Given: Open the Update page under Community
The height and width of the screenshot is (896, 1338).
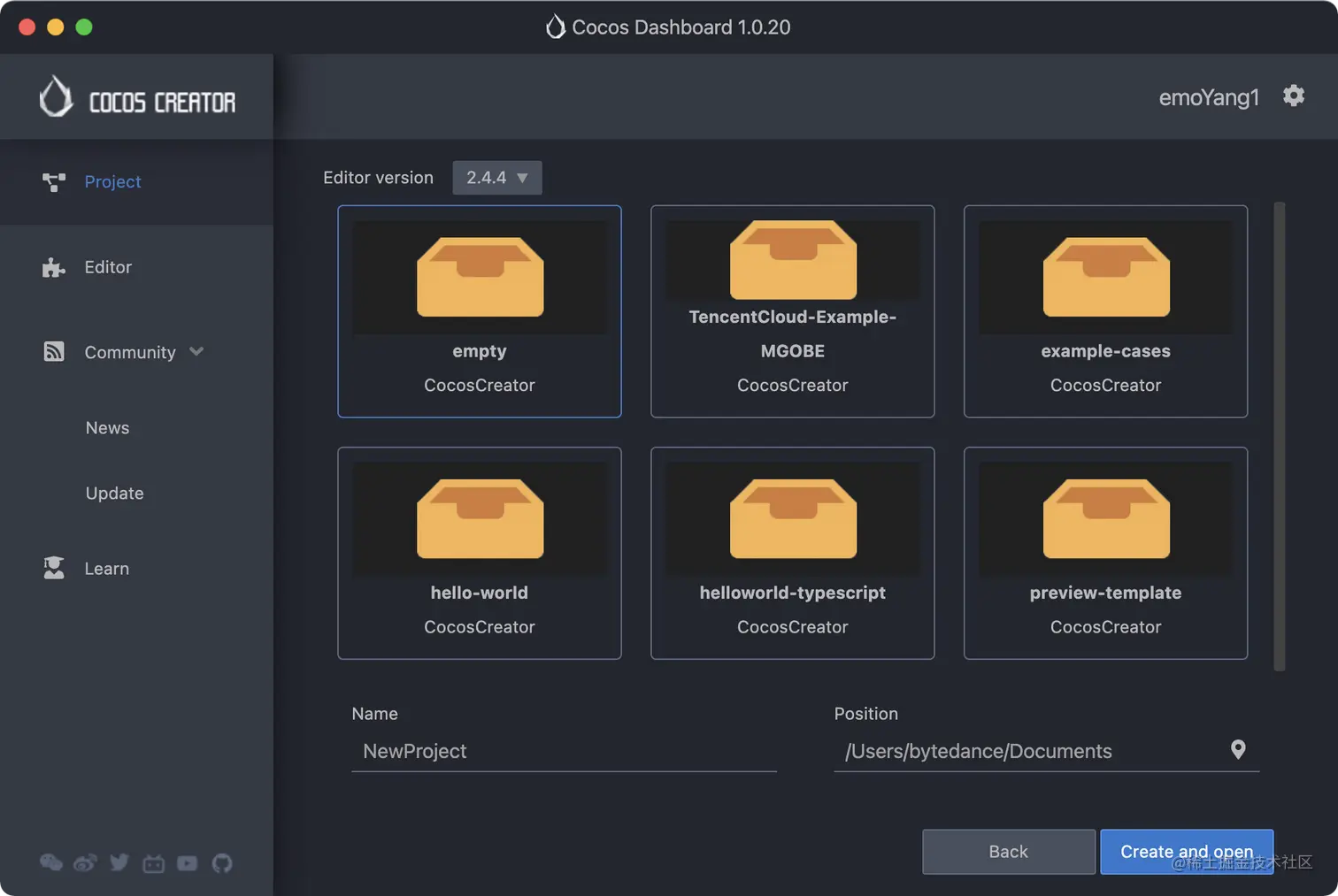Looking at the screenshot, I should click(114, 494).
